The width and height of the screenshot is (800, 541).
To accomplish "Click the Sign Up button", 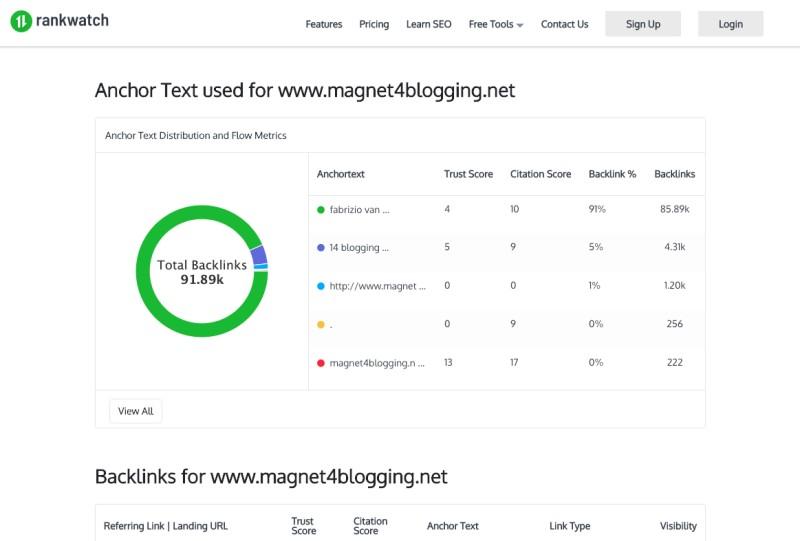I will (643, 24).
